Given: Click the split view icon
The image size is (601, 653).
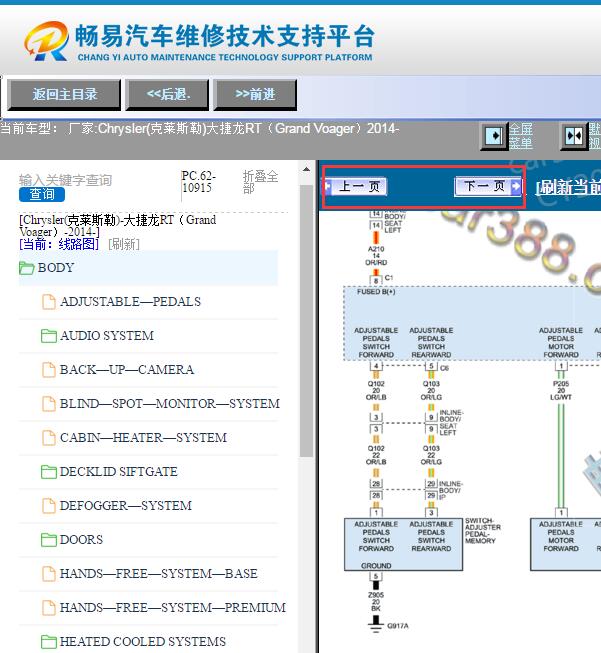Looking at the screenshot, I should 574,136.
